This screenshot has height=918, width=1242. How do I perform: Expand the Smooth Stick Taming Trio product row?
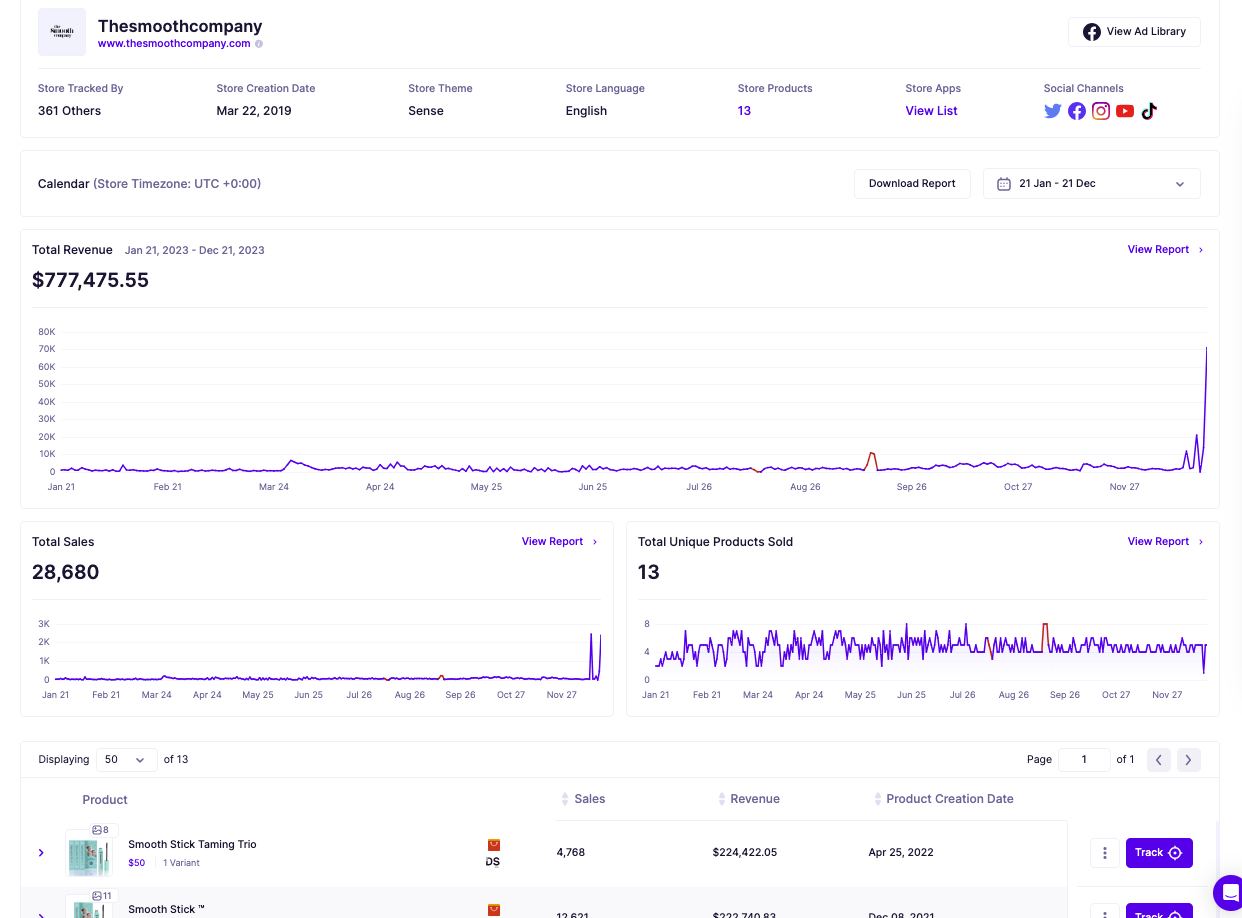tap(41, 852)
